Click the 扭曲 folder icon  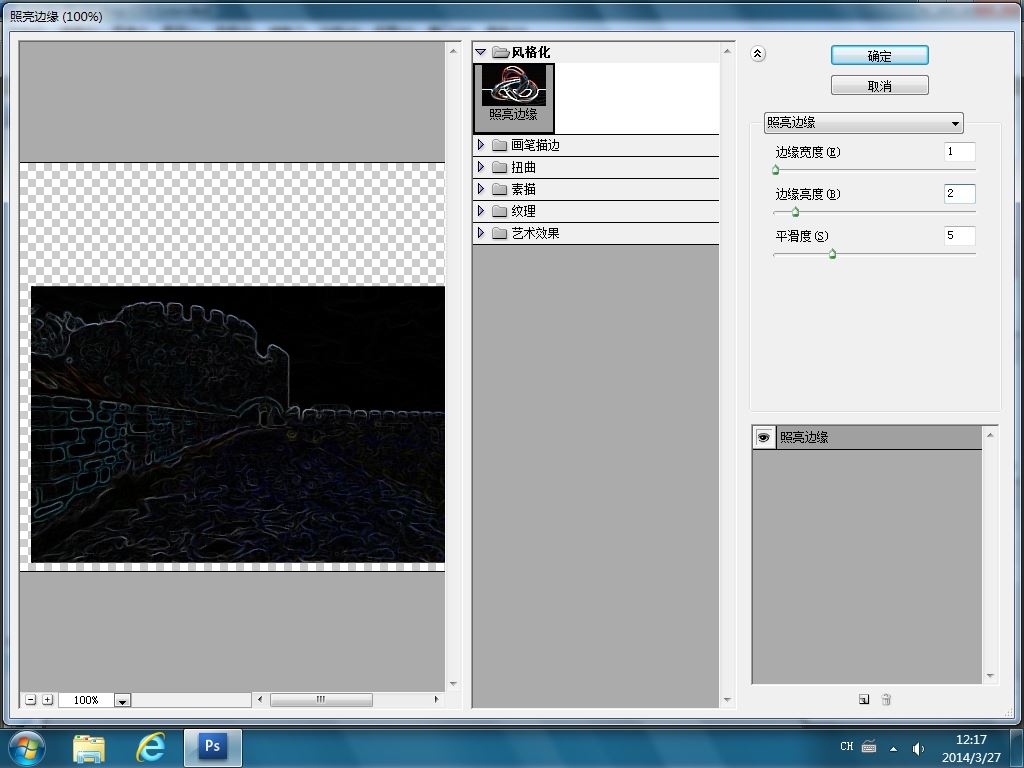(x=500, y=167)
